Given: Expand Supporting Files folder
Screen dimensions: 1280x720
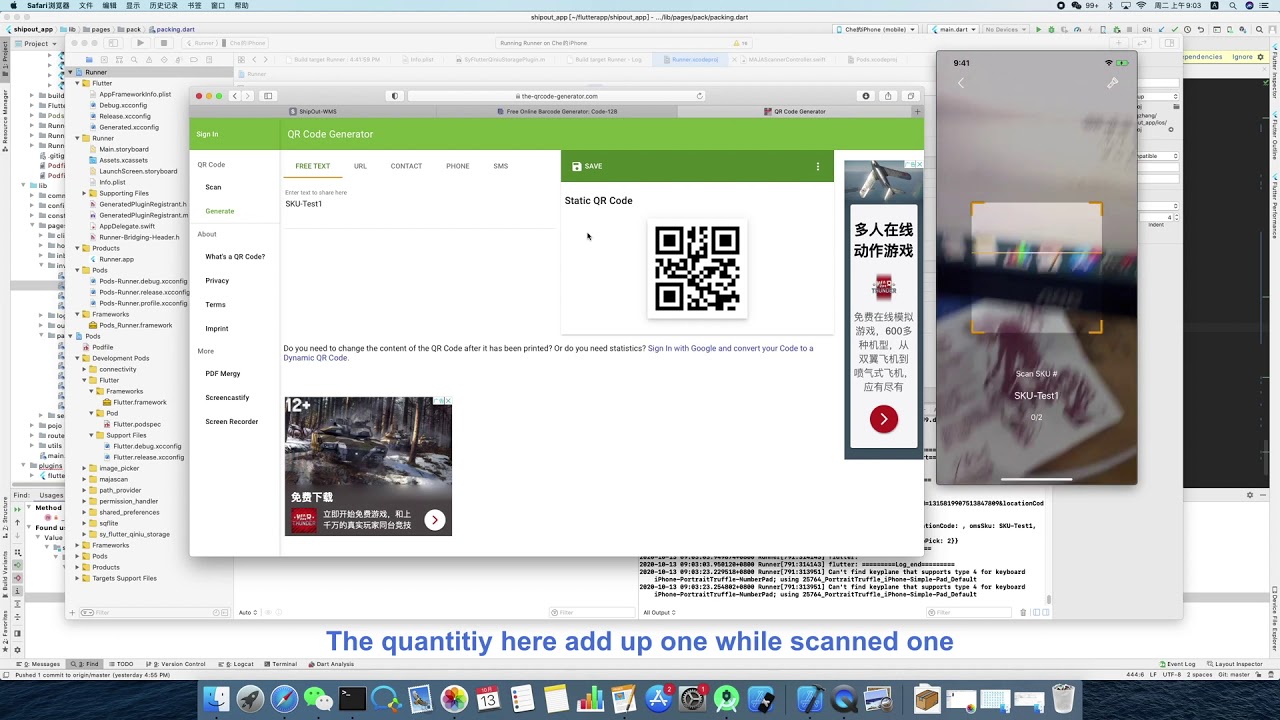Looking at the screenshot, I should 85,193.
